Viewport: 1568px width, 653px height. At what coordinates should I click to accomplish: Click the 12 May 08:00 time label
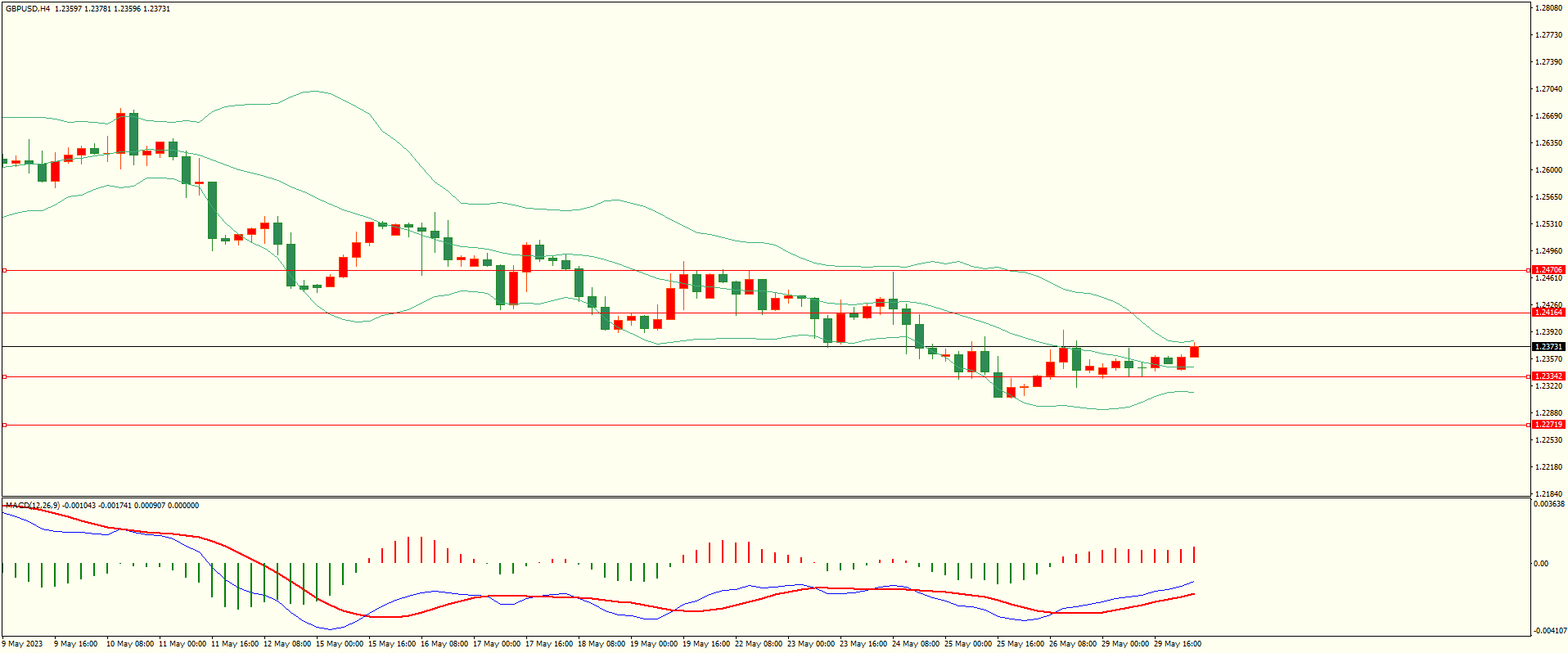click(287, 644)
